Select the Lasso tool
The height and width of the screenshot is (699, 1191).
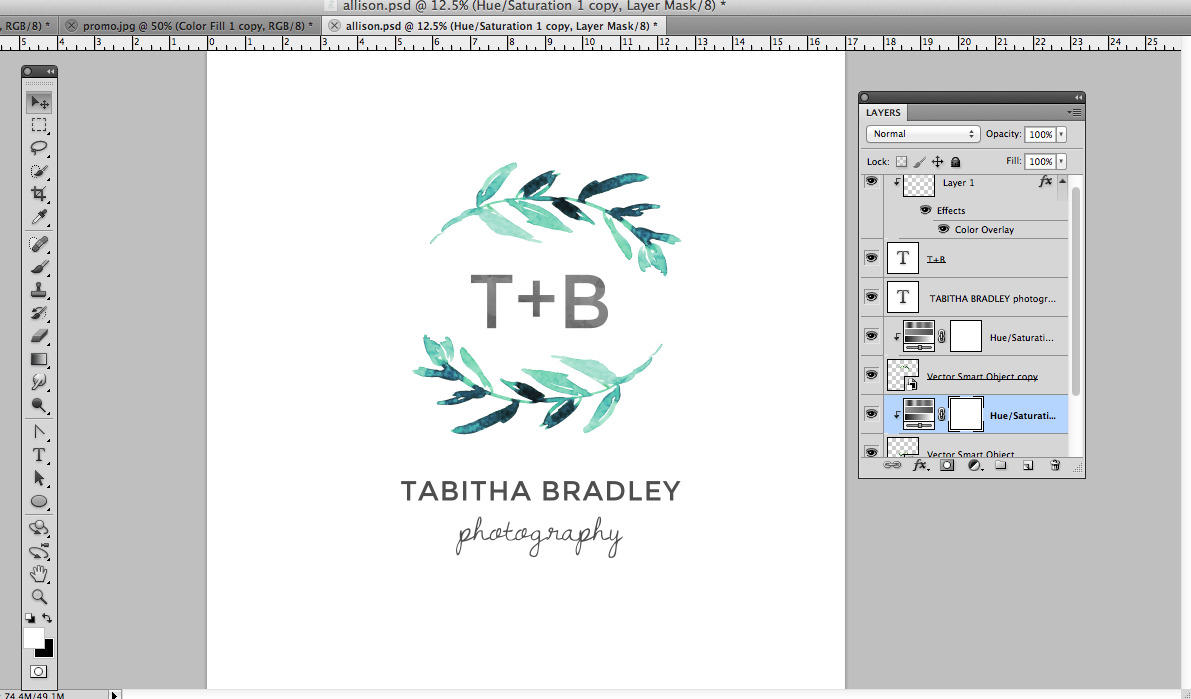[39, 147]
